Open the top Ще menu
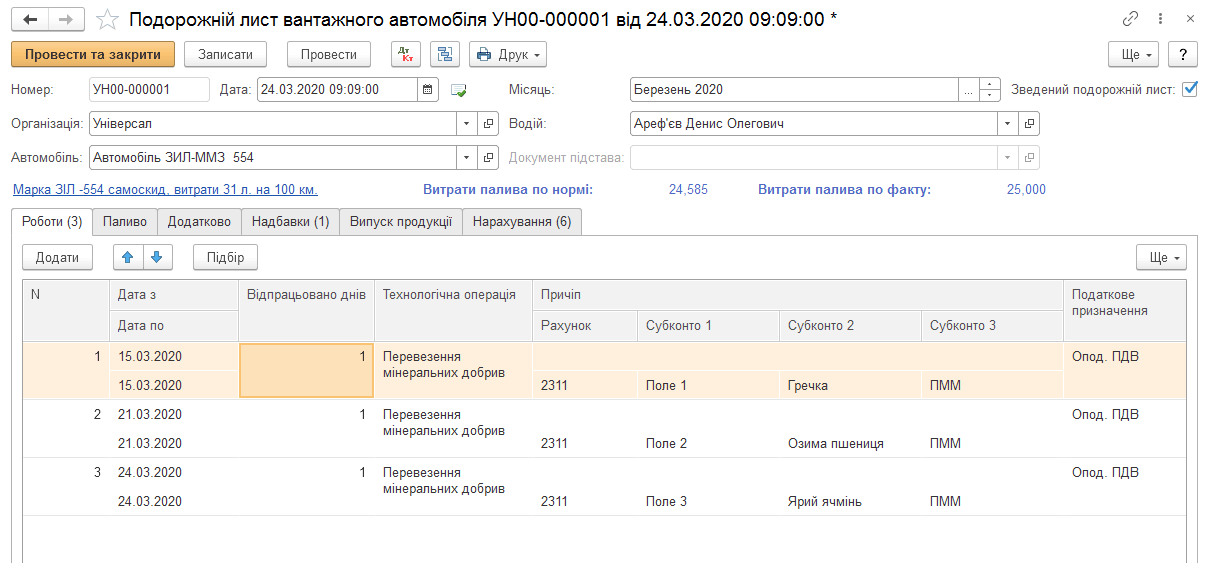Viewport: 1207px width, 563px height. pos(1133,54)
